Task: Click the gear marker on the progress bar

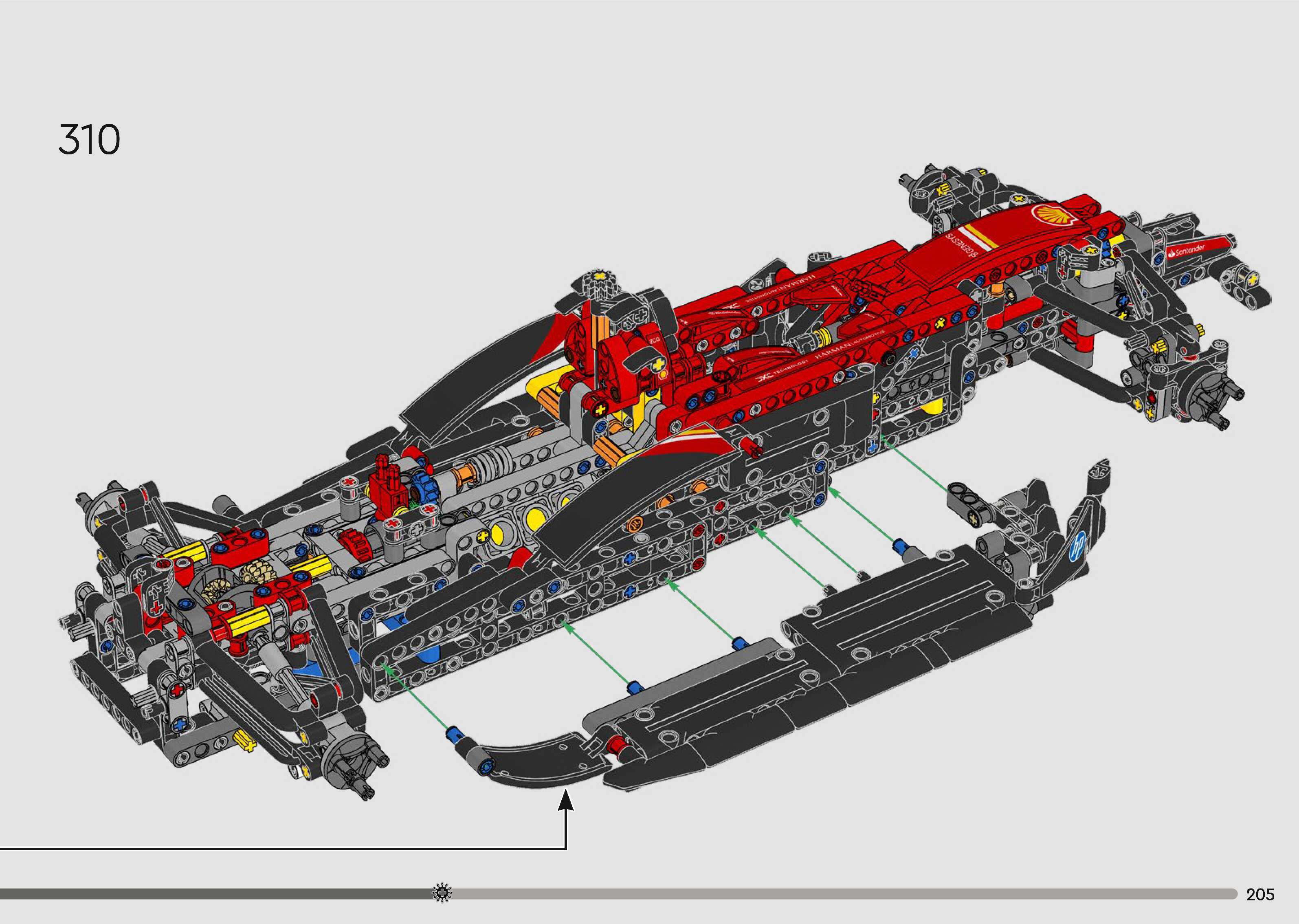Action: point(442,893)
